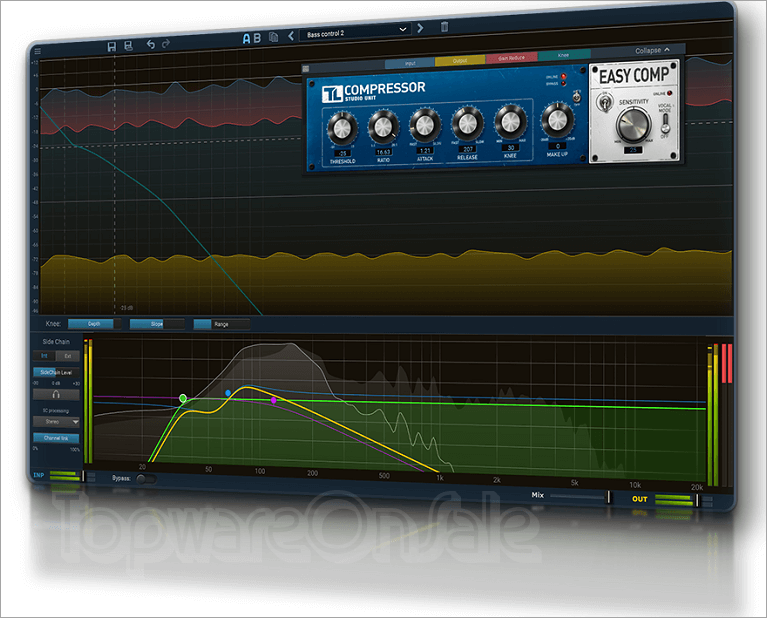Viewport: 767px width, 618px height.
Task: Click the Threshold knob
Action: (x=342, y=128)
